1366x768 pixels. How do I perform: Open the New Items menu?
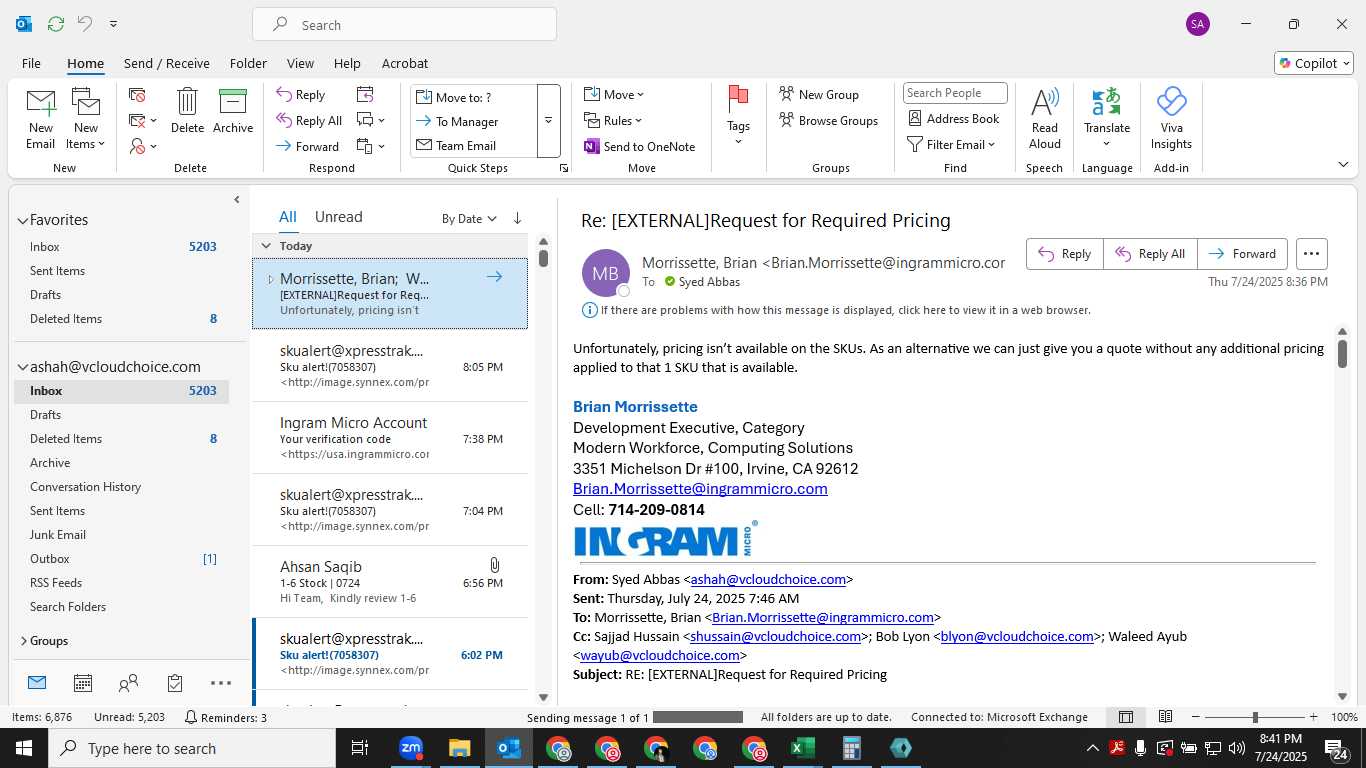(x=86, y=118)
